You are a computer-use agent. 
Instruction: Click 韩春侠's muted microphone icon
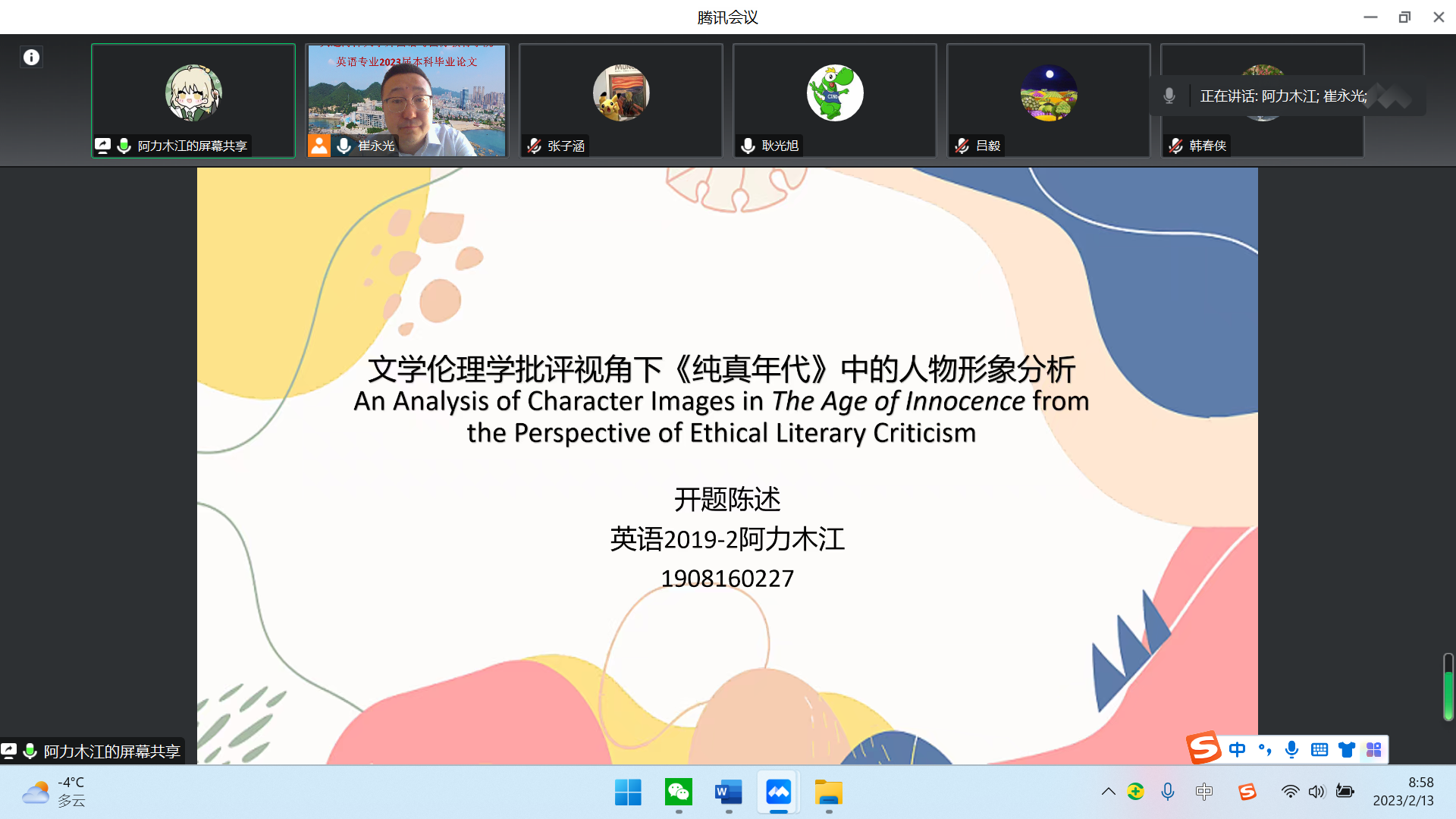(1176, 146)
